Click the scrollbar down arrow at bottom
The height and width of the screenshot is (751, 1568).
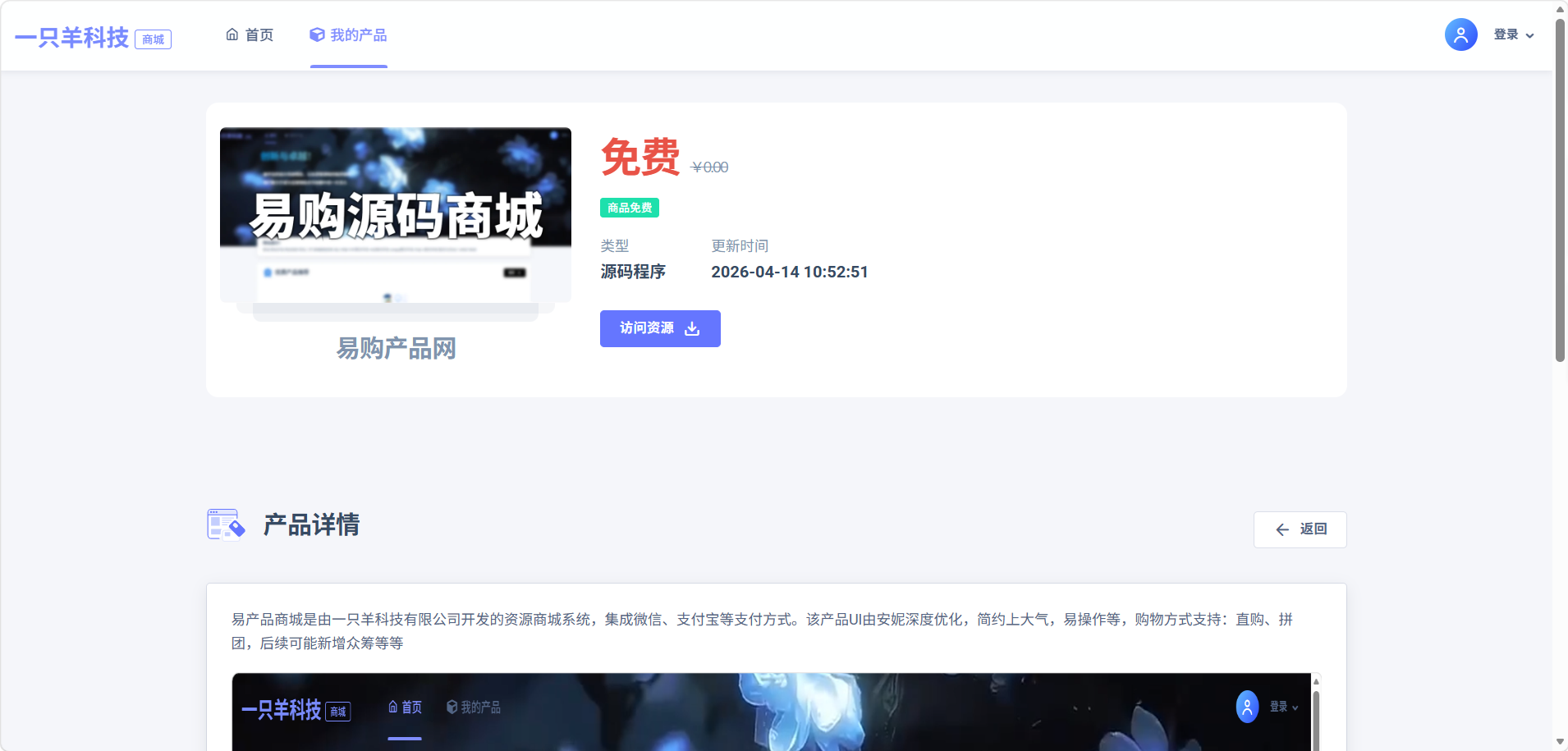(x=1560, y=742)
